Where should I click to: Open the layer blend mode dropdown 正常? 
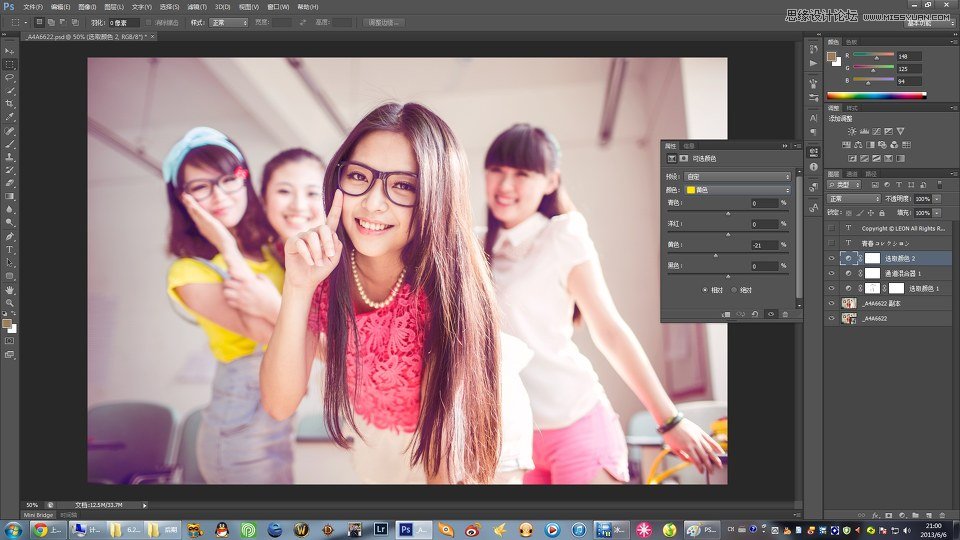point(853,199)
